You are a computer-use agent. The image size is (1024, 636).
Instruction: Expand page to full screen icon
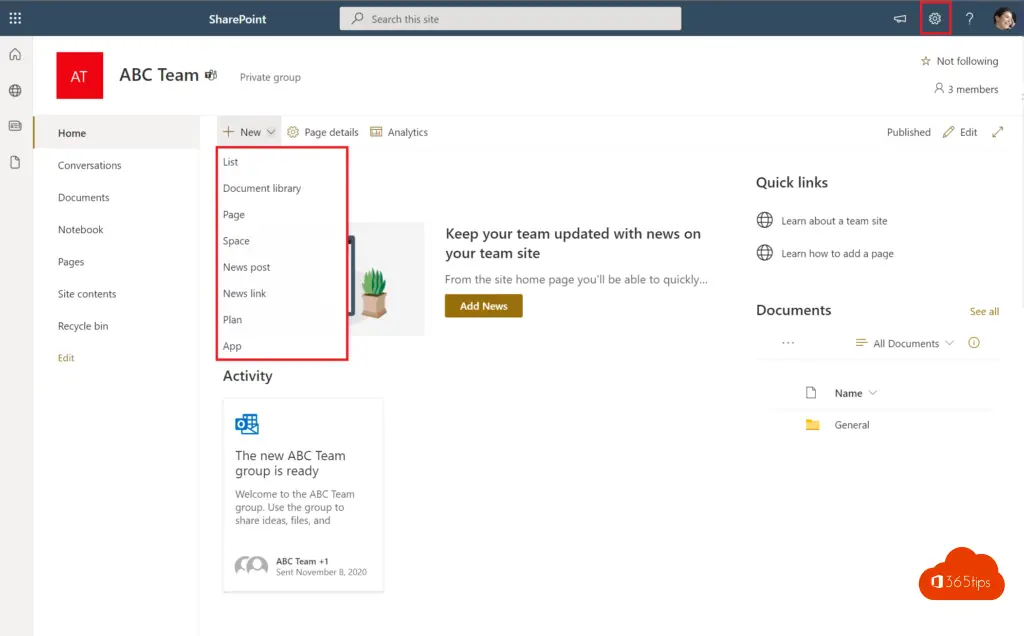click(997, 132)
